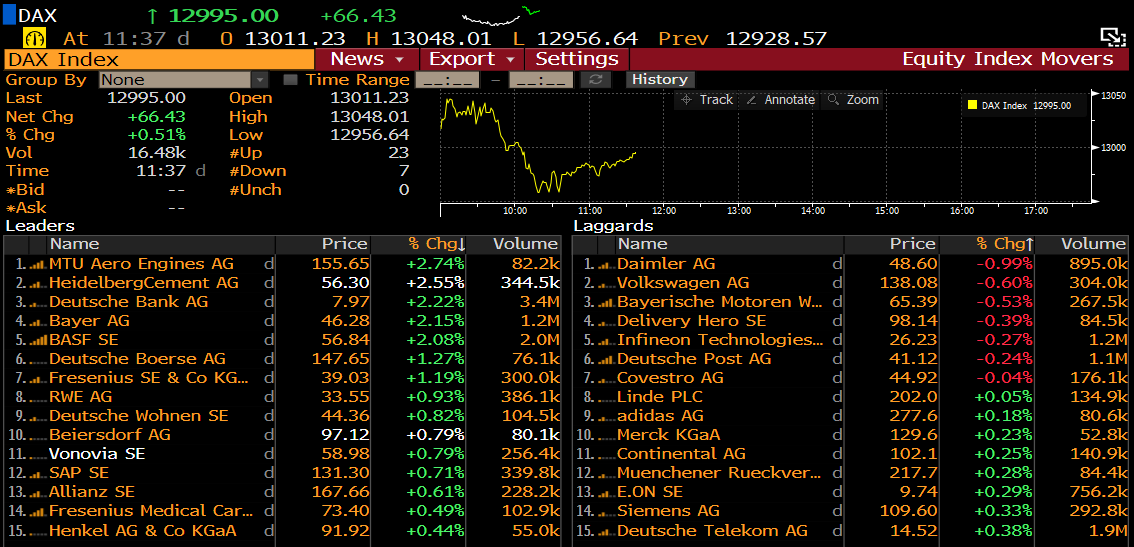Image resolution: width=1134 pixels, height=547 pixels.
Task: Activate the Track chart tool
Action: (x=707, y=100)
